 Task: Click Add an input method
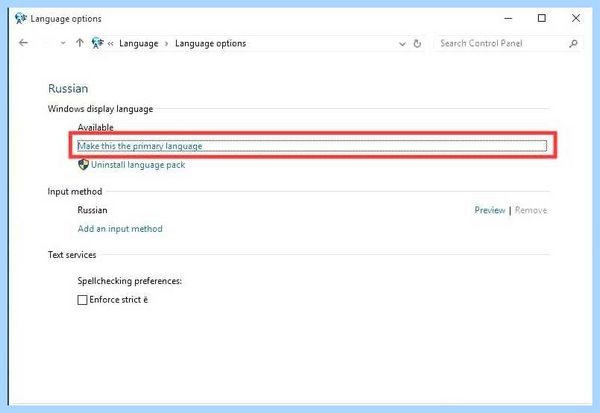(x=120, y=229)
